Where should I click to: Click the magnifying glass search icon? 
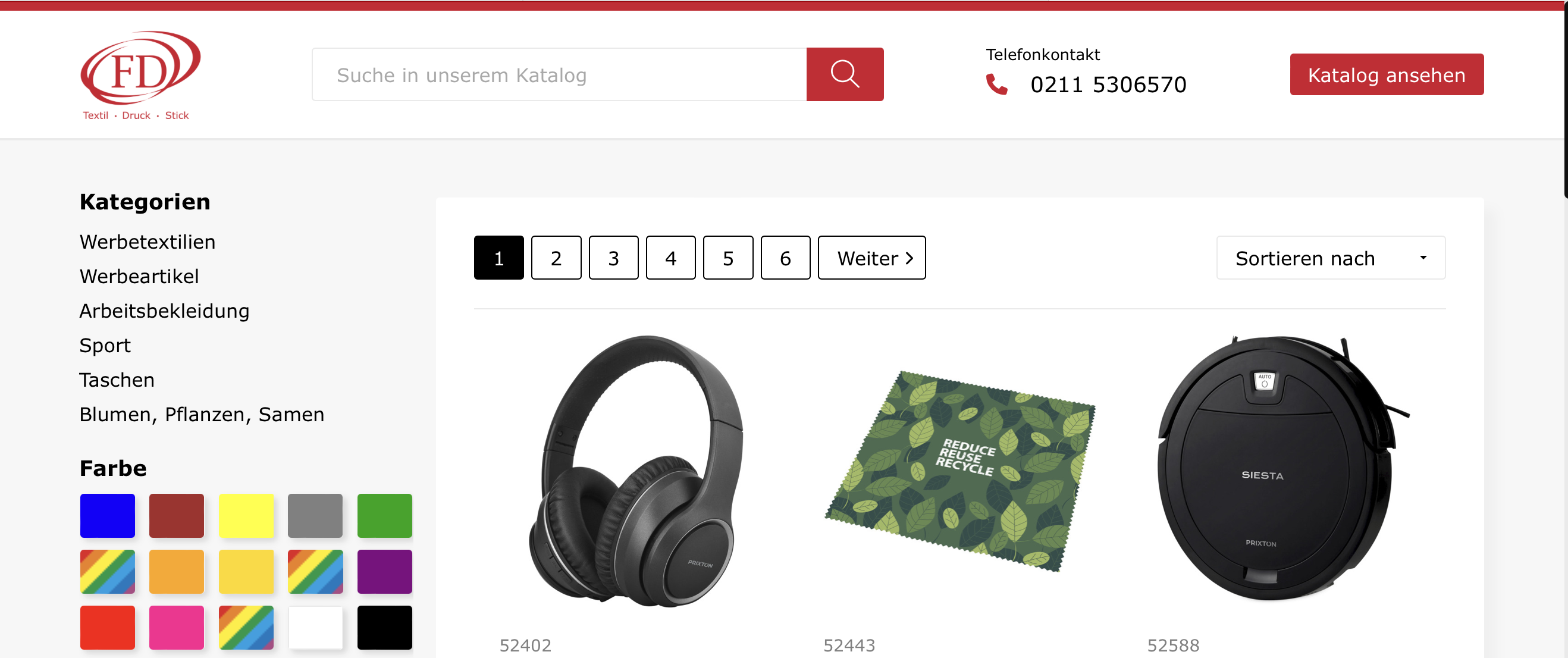point(844,74)
